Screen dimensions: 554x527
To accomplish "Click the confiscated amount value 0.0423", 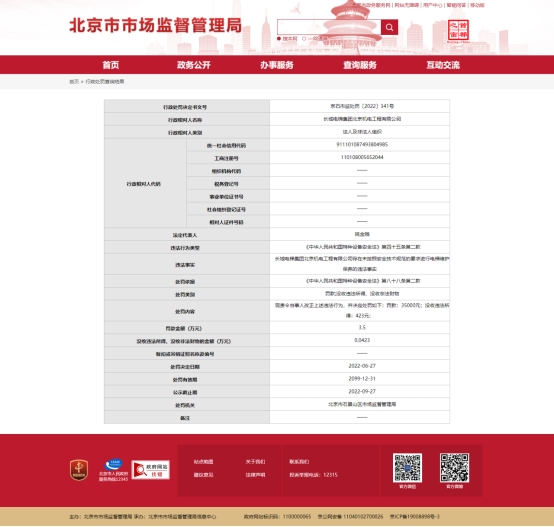I will tap(362, 340).
